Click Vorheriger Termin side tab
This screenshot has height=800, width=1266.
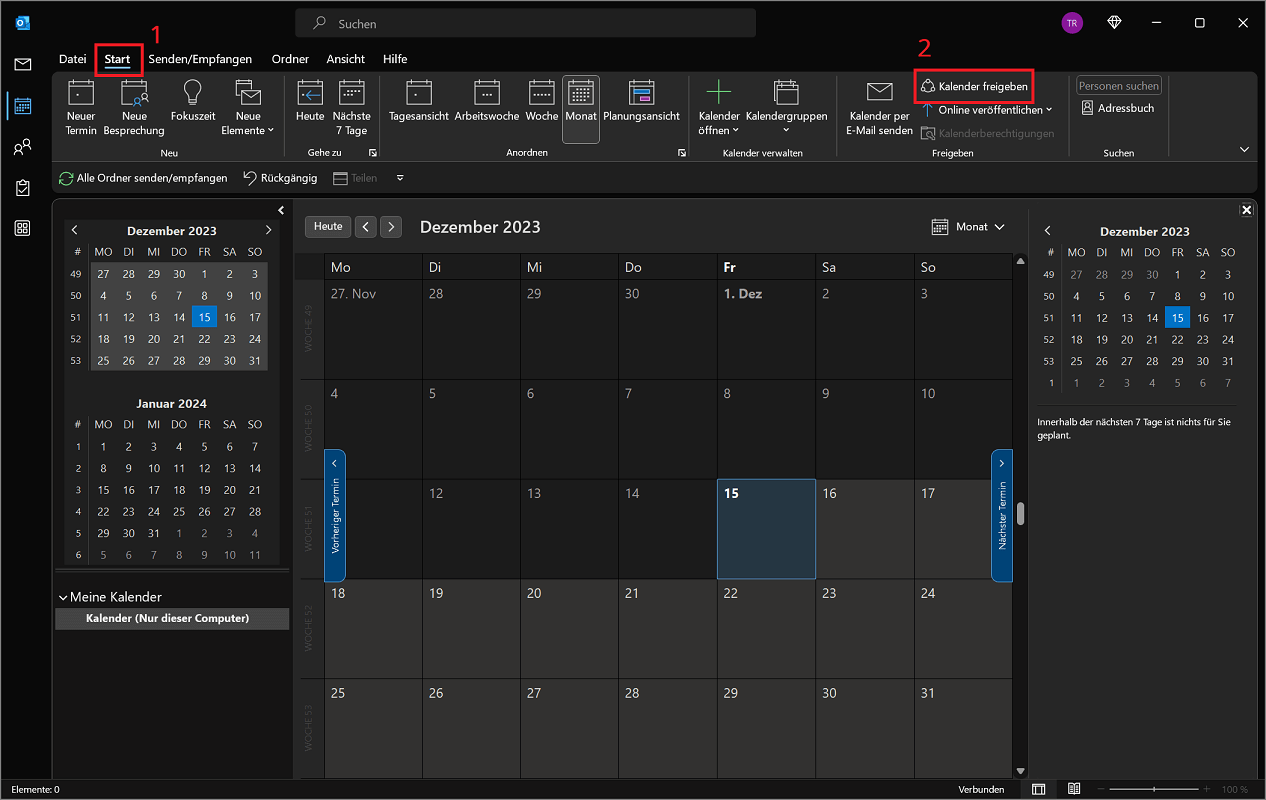tap(335, 516)
